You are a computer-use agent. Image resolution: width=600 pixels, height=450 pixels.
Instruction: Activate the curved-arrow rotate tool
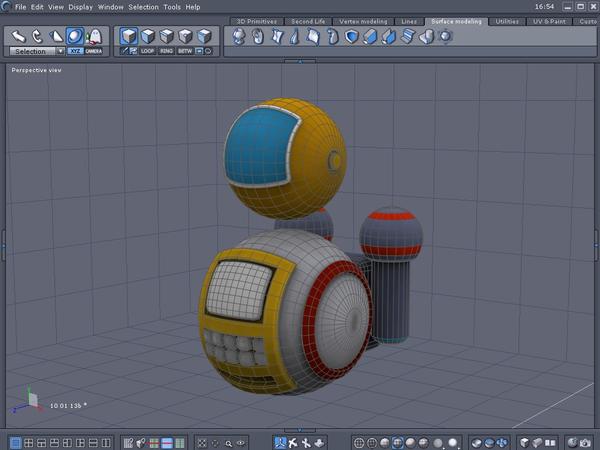tap(37, 37)
